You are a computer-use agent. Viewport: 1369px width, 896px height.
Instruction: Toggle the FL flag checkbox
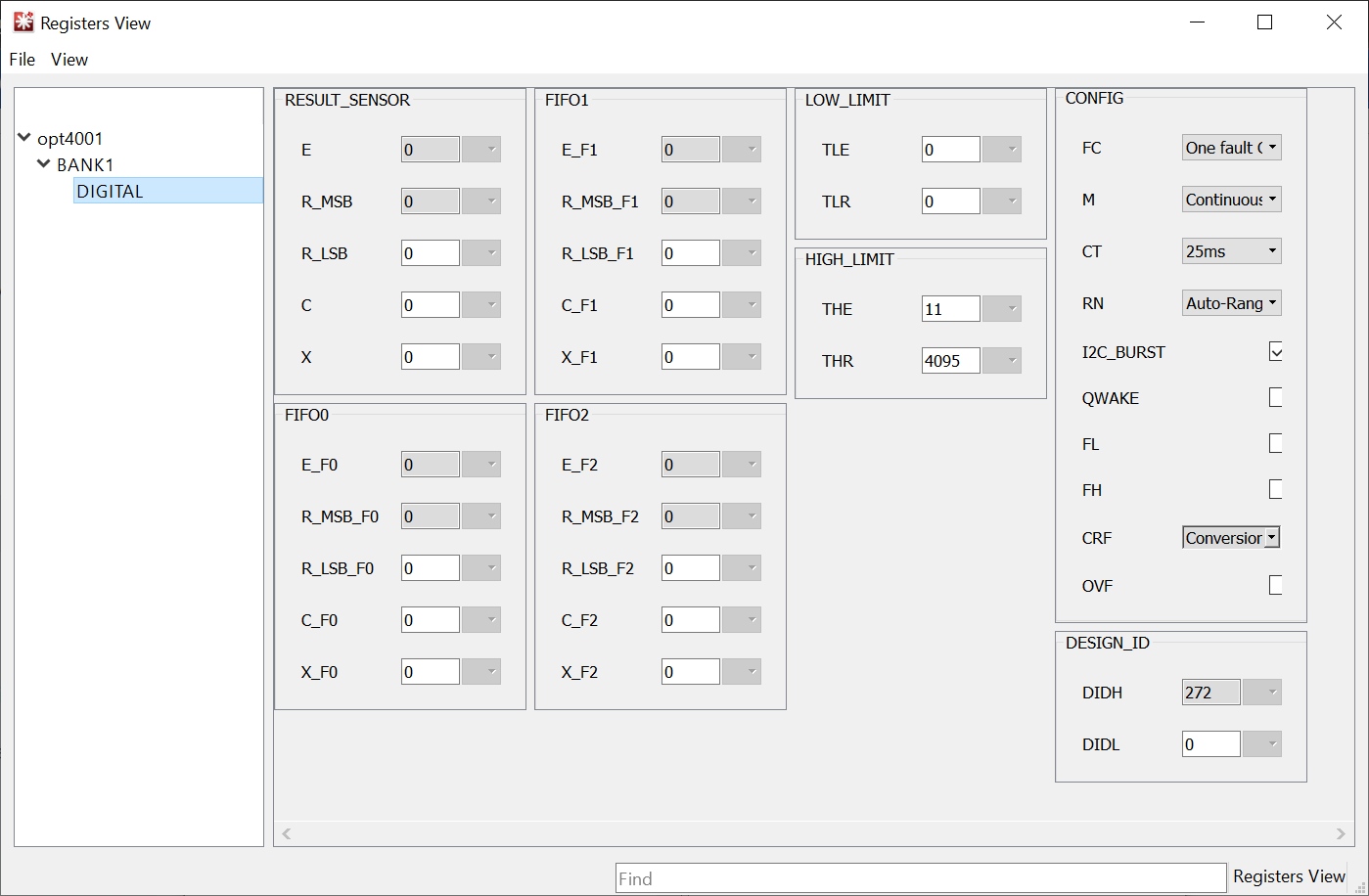1275,443
